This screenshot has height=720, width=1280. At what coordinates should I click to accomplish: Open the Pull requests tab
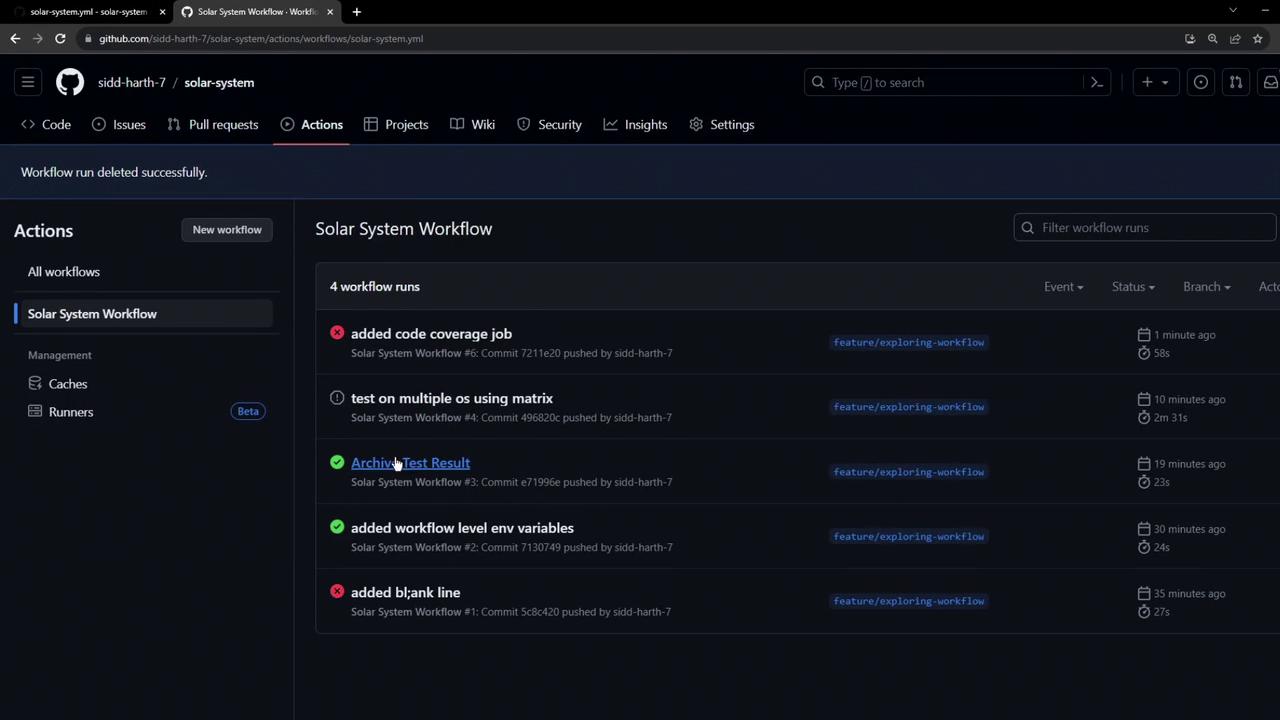pos(213,124)
